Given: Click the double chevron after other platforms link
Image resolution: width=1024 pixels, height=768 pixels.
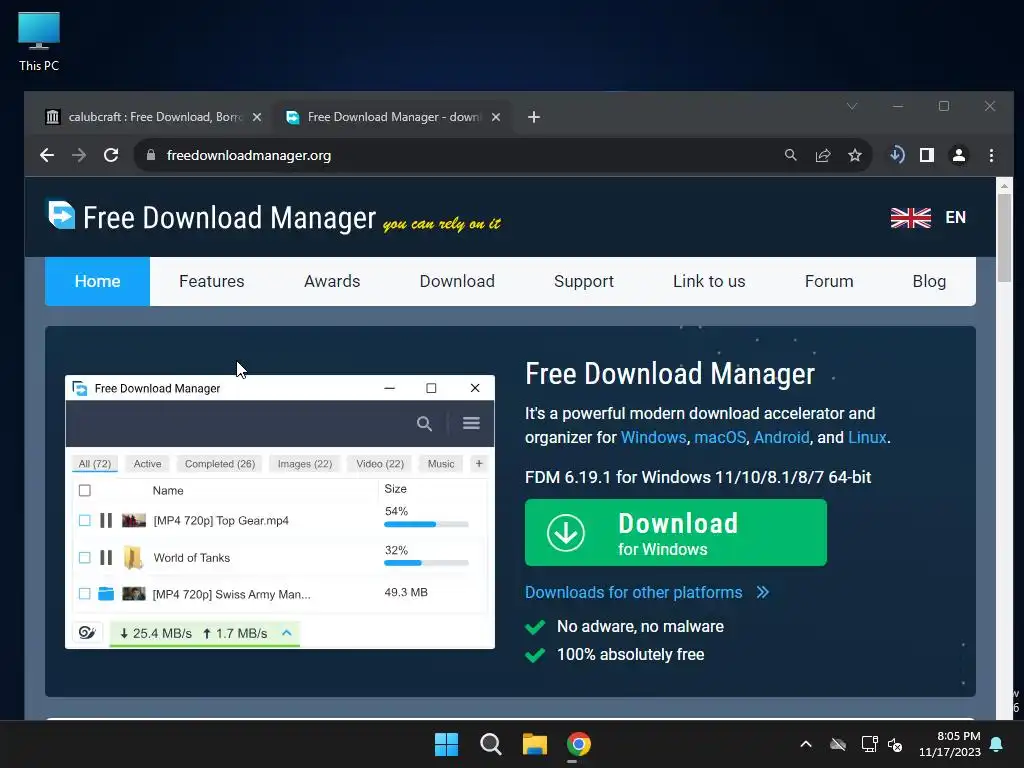Looking at the screenshot, I should click(x=763, y=592).
